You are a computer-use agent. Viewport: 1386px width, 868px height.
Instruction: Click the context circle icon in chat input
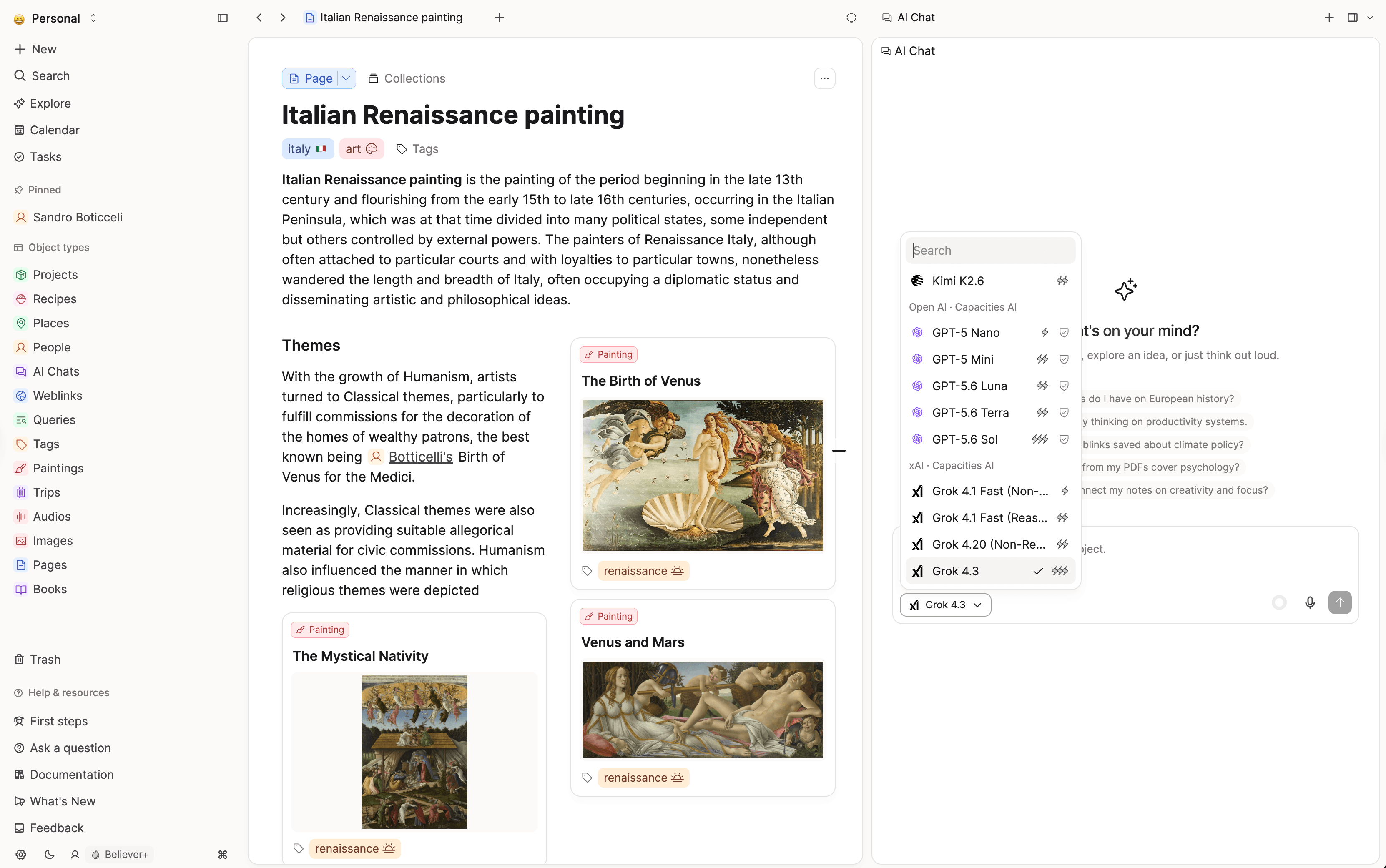point(1279,603)
